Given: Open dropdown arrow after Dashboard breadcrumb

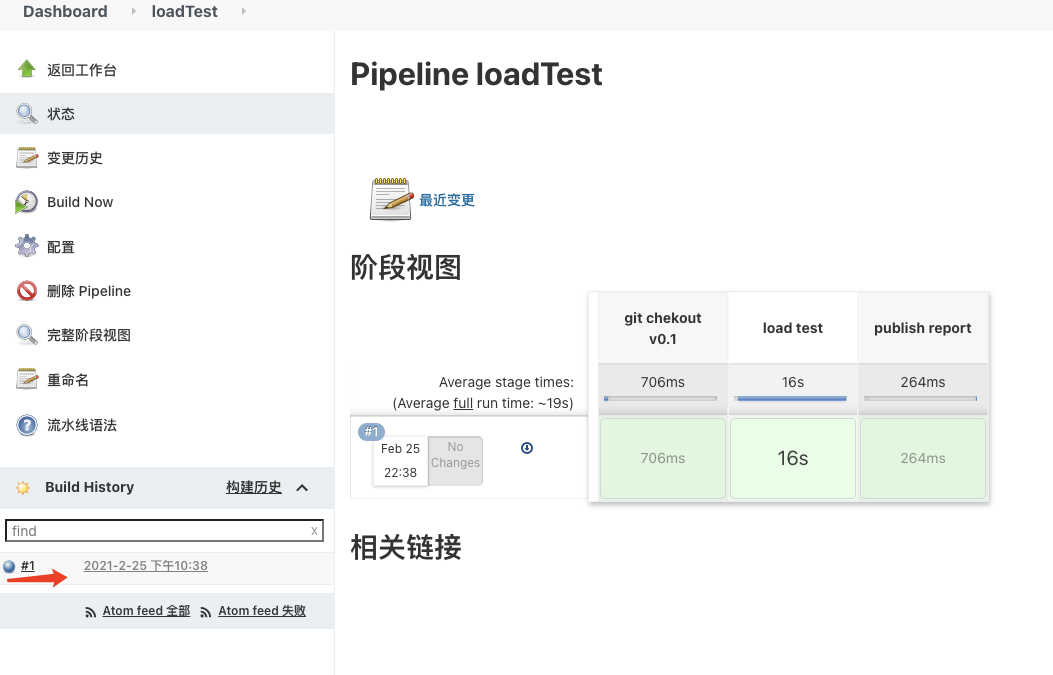Looking at the screenshot, I should click(x=135, y=12).
